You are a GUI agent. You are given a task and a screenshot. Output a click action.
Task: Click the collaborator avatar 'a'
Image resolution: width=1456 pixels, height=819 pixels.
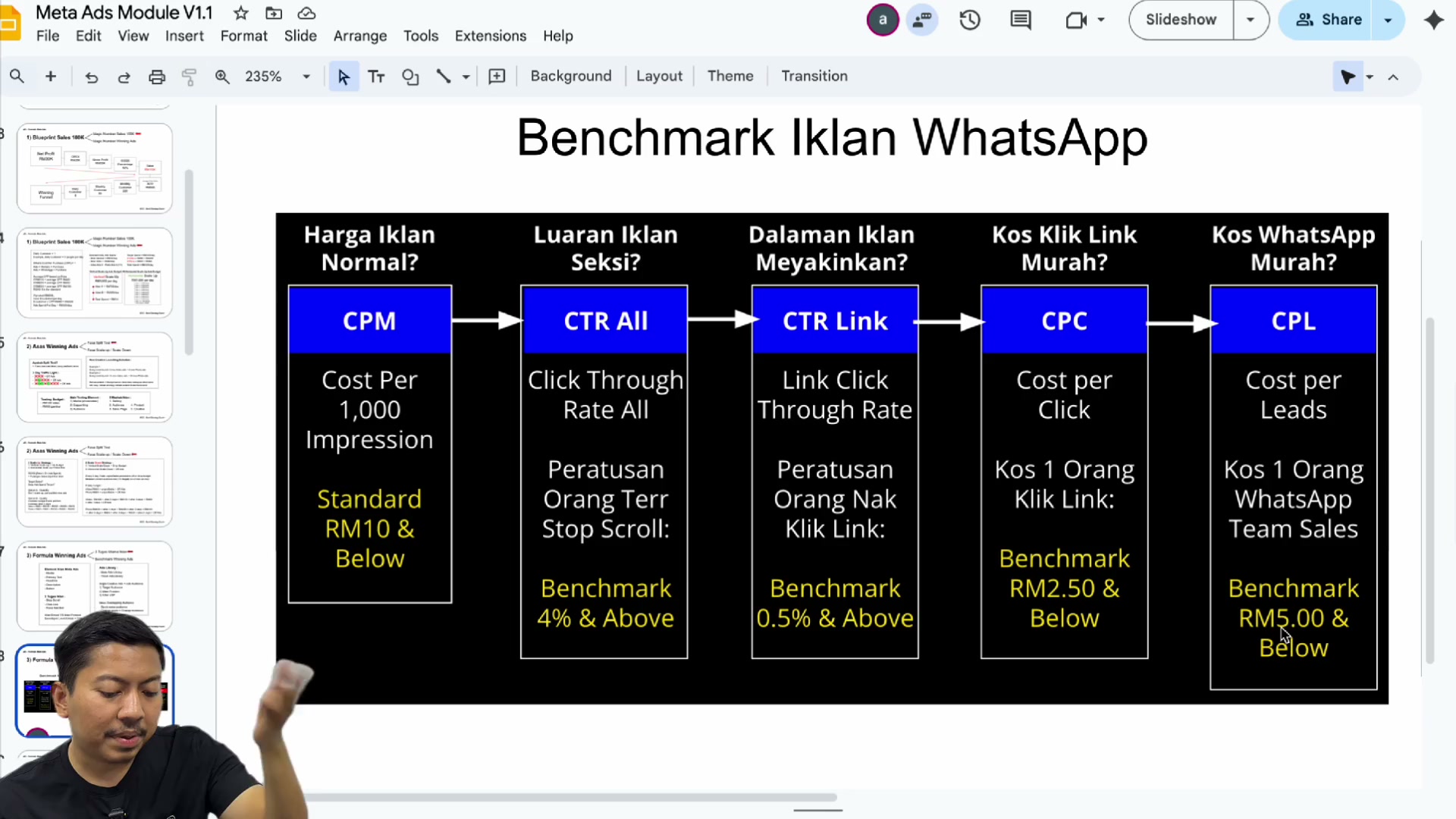[883, 20]
